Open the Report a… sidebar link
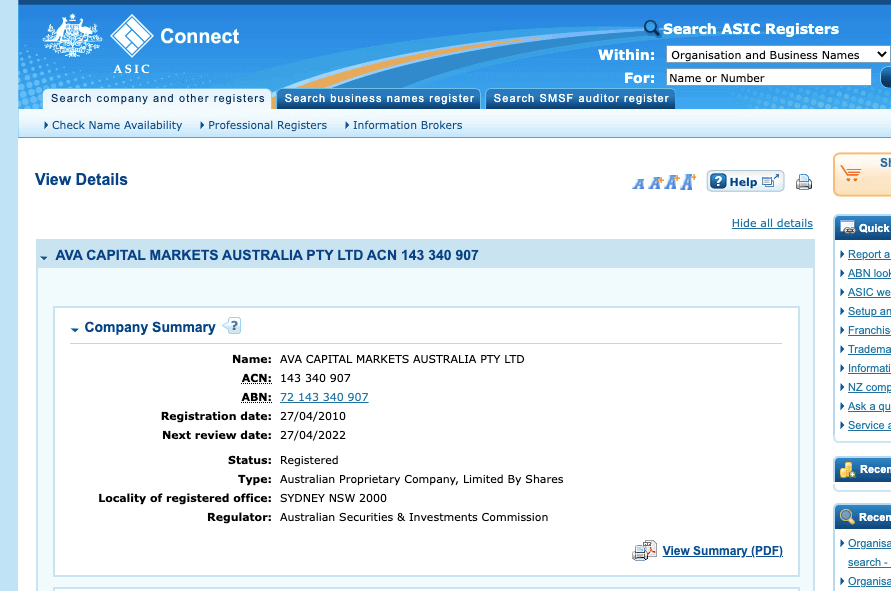 tap(869, 254)
